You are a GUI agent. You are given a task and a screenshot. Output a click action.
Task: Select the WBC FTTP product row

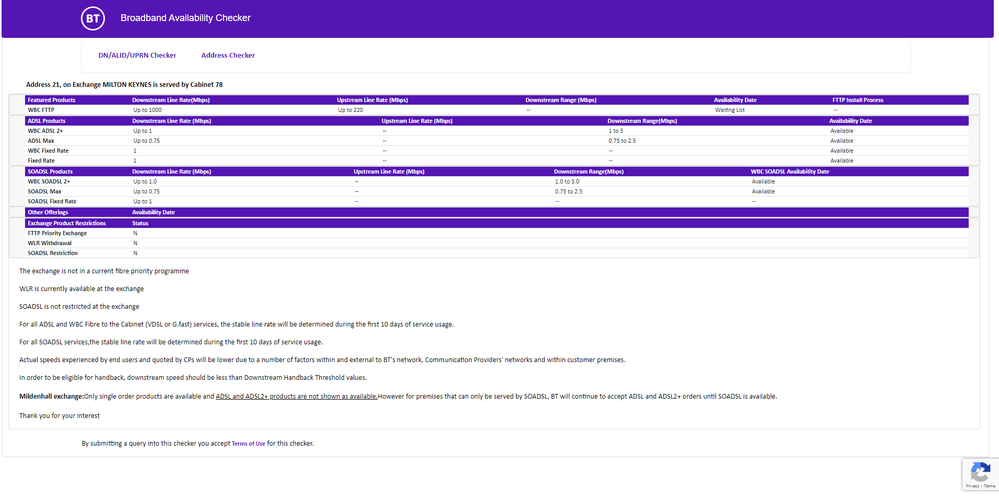[42, 110]
